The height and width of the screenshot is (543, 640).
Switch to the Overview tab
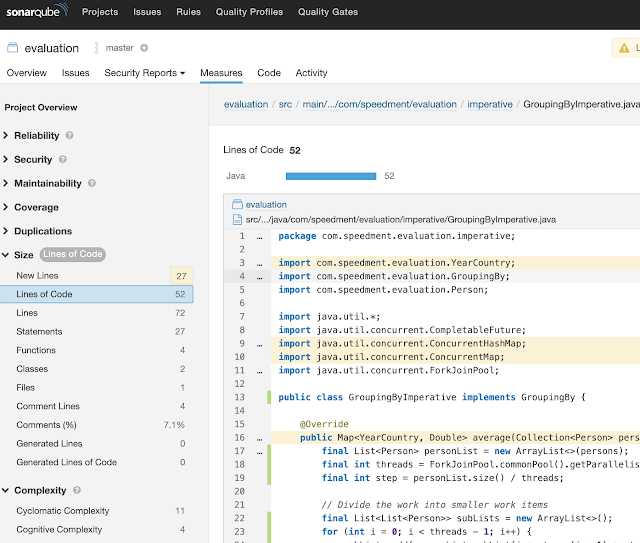27,73
